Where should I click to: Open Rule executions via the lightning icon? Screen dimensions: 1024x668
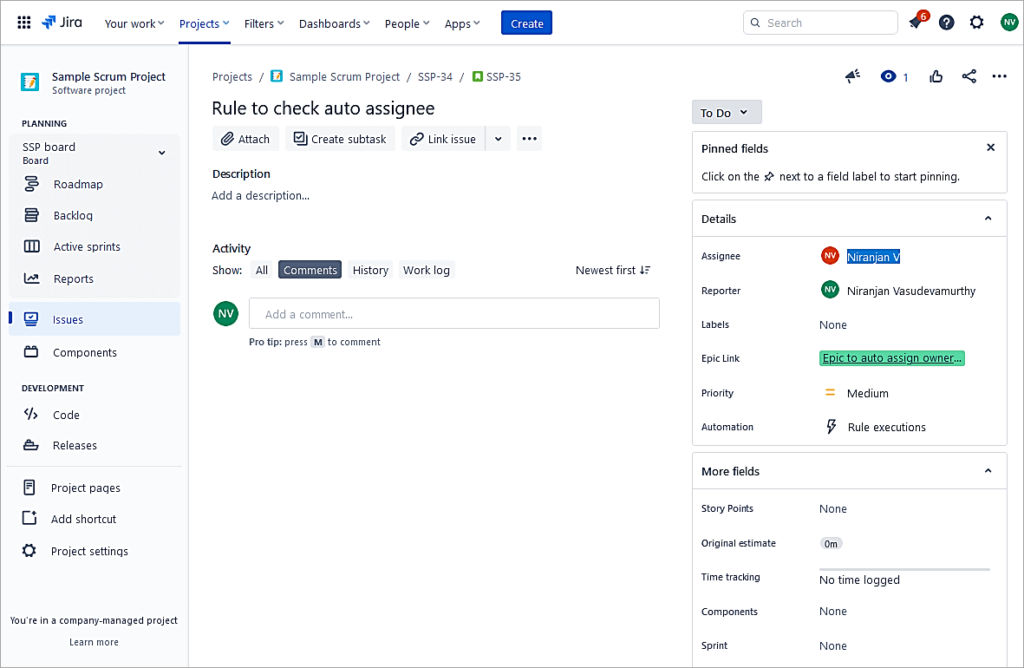point(831,426)
